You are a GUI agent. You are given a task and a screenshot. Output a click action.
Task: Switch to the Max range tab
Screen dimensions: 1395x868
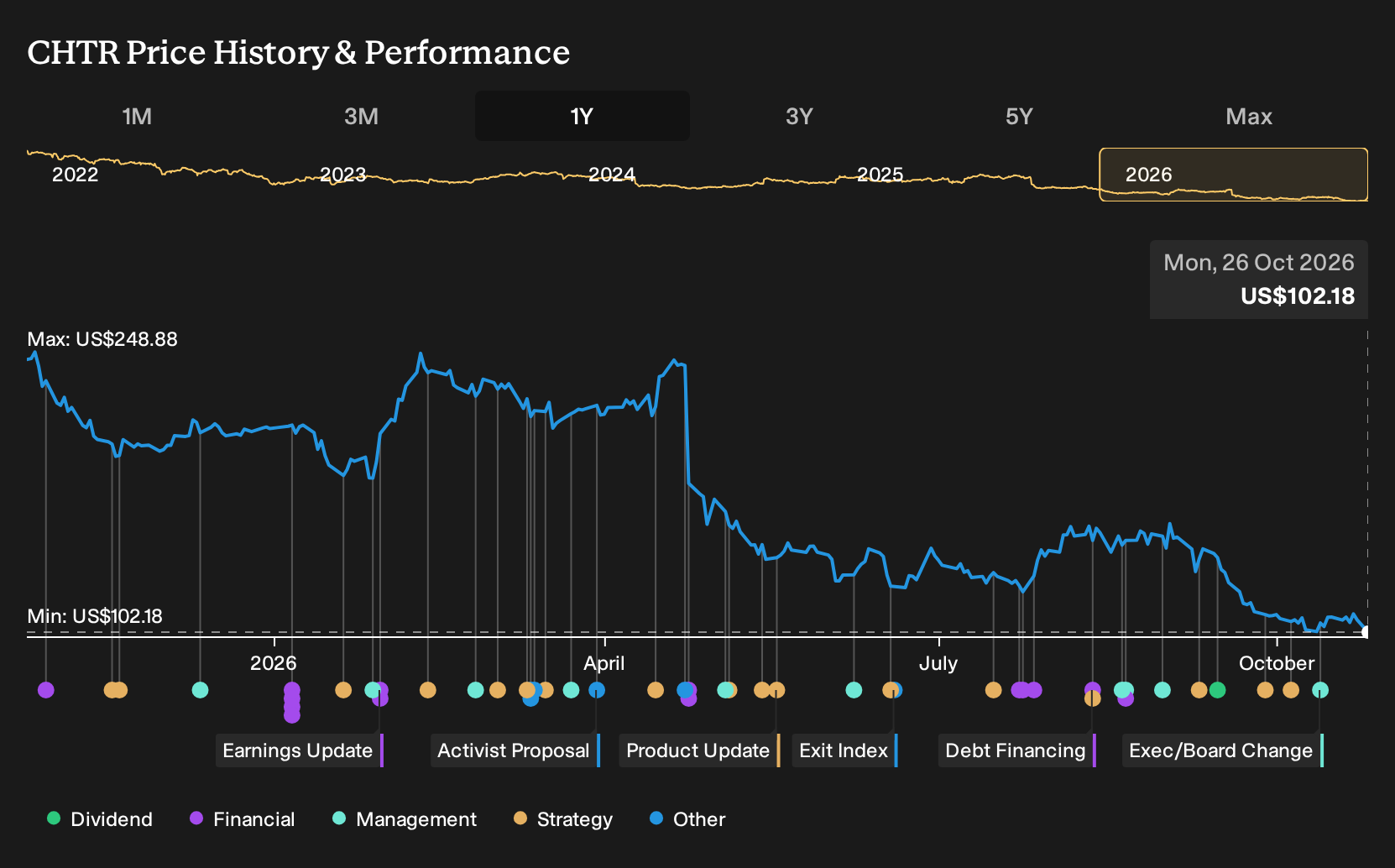pyautogui.click(x=1249, y=116)
